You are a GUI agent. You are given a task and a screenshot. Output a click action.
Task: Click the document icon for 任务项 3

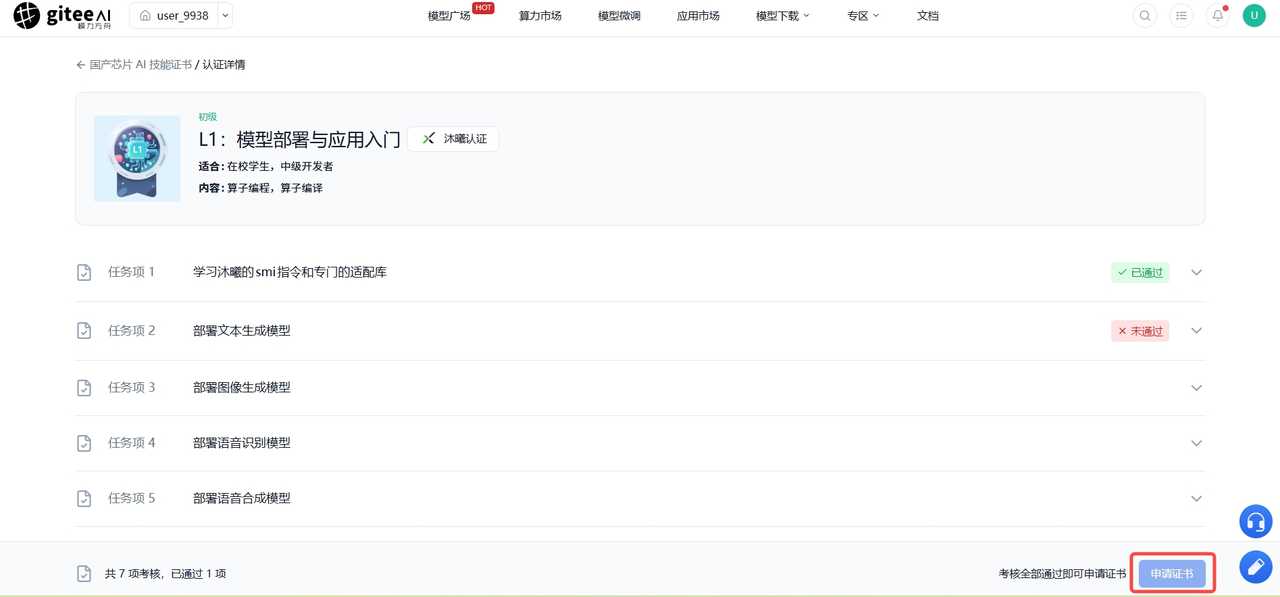(x=84, y=388)
